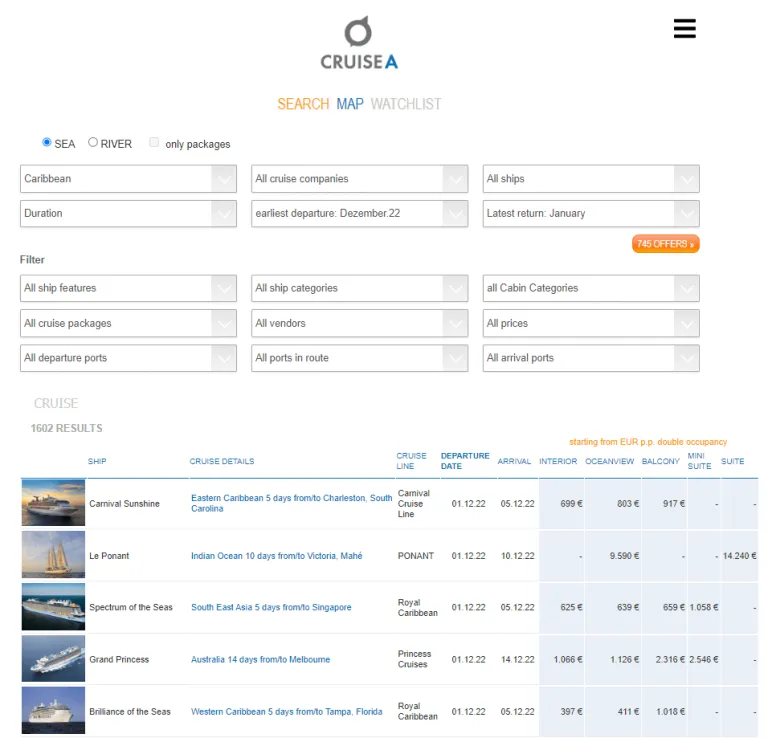768x738 pixels.
Task: Sort by CRUISE DETAILS column header
Action: coord(222,461)
